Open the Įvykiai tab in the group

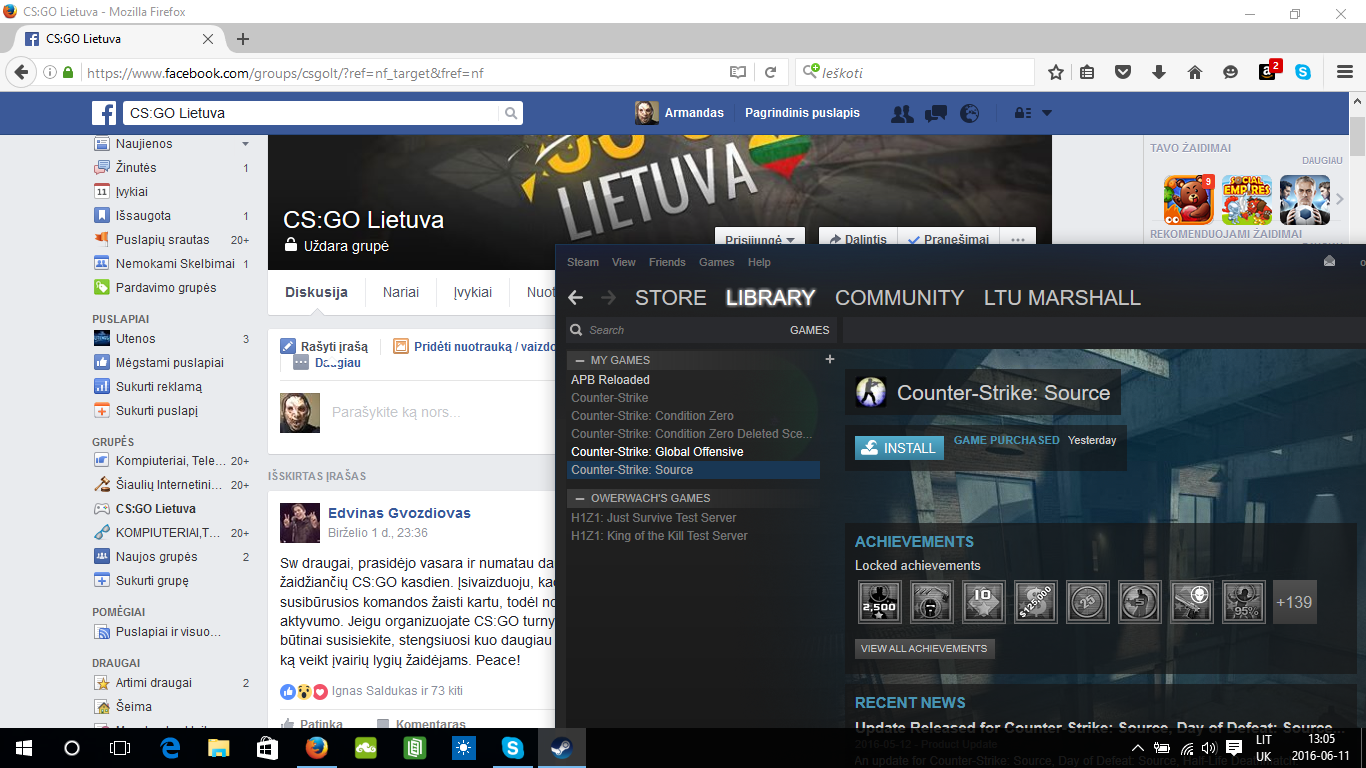[x=473, y=292]
